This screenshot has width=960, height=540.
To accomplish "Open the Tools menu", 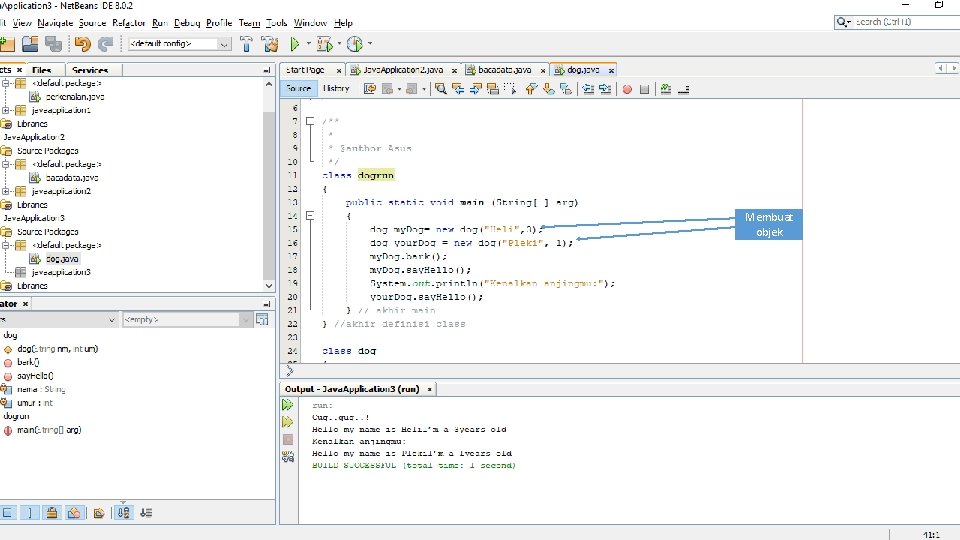I will (x=276, y=23).
